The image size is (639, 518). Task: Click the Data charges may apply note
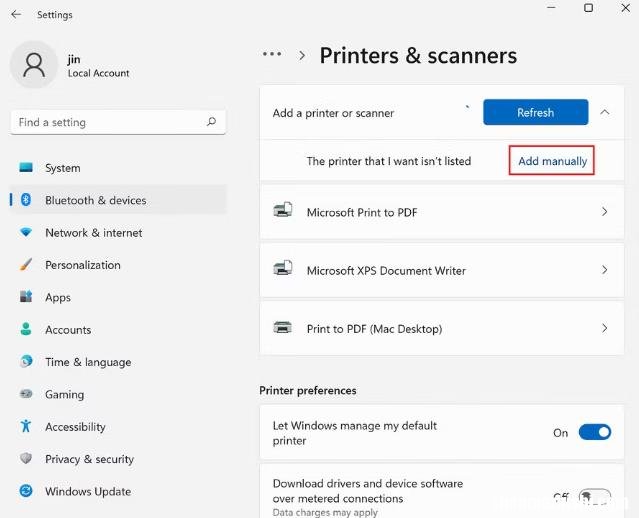[325, 512]
